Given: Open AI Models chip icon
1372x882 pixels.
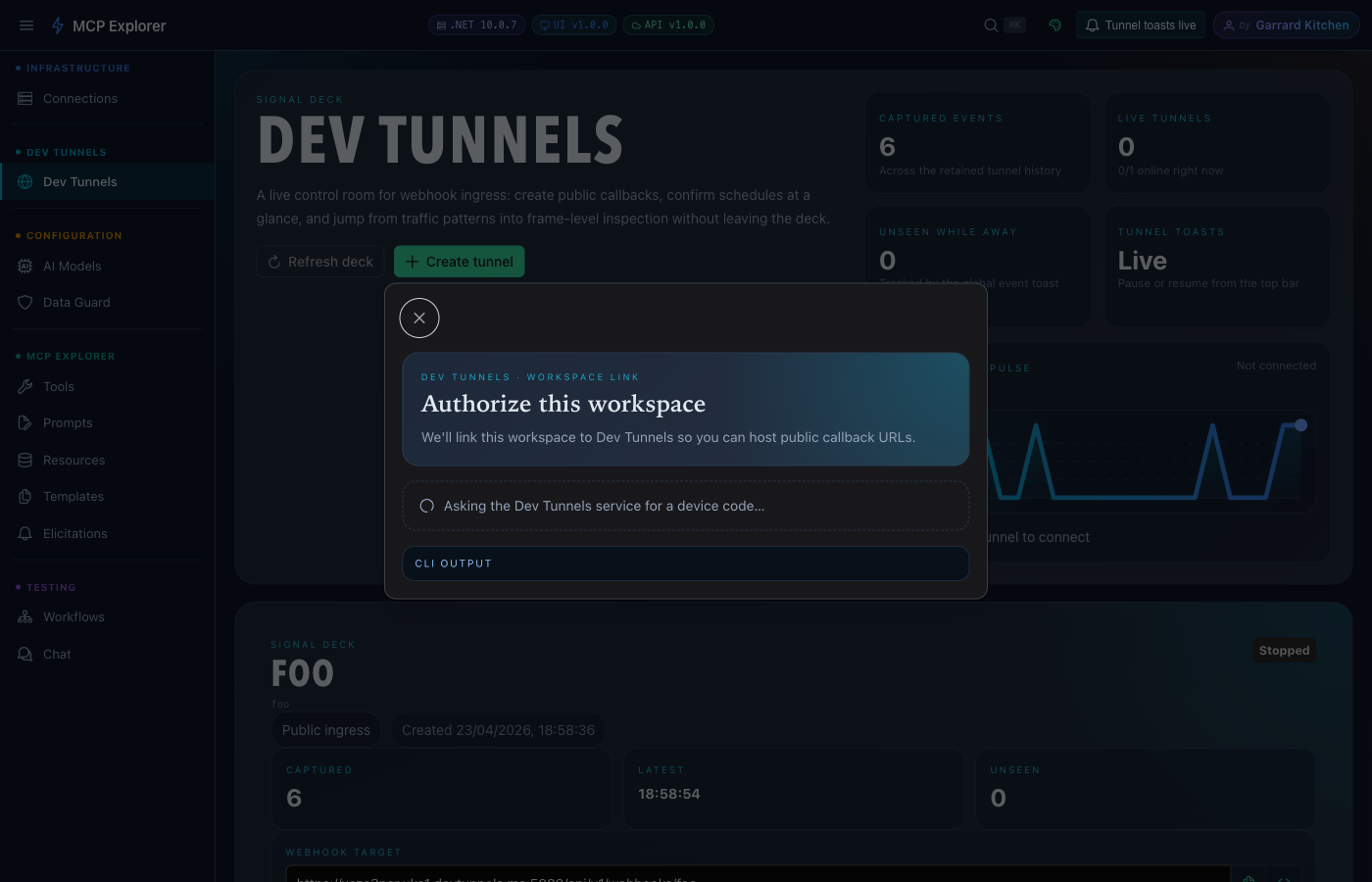Looking at the screenshot, I should [25, 267].
